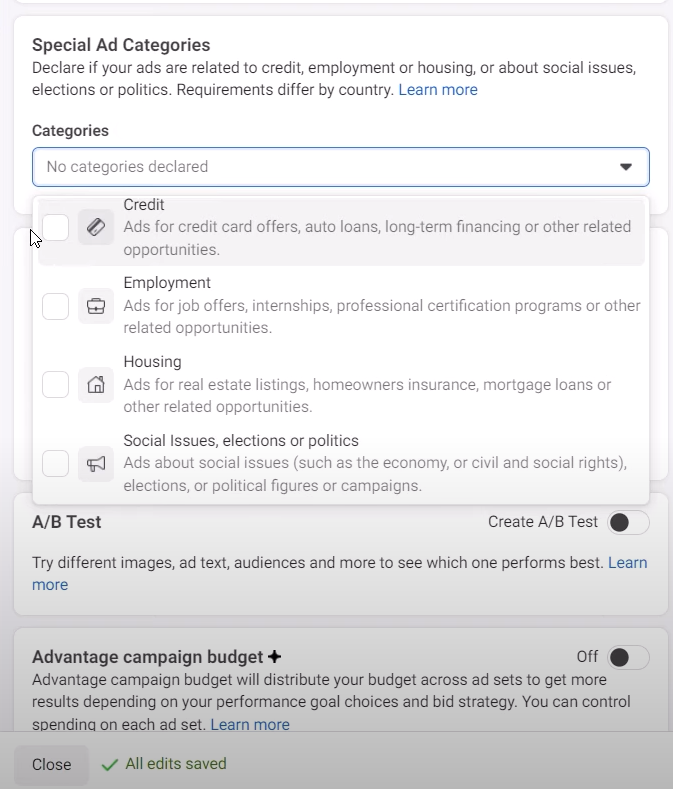Enable the Create A/B Test toggle

[x=629, y=522]
